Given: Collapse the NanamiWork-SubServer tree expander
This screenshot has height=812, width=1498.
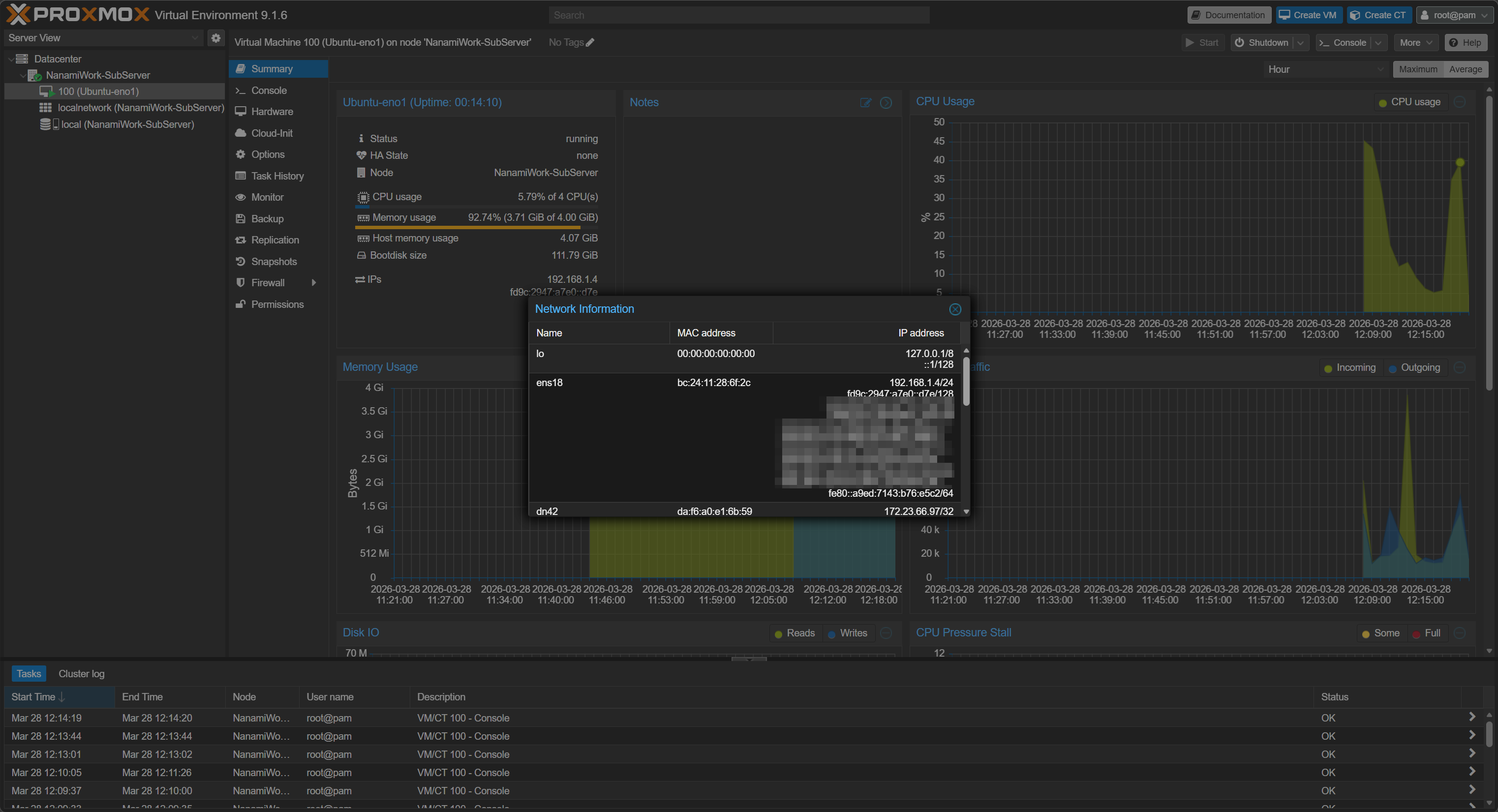Looking at the screenshot, I should point(23,75).
